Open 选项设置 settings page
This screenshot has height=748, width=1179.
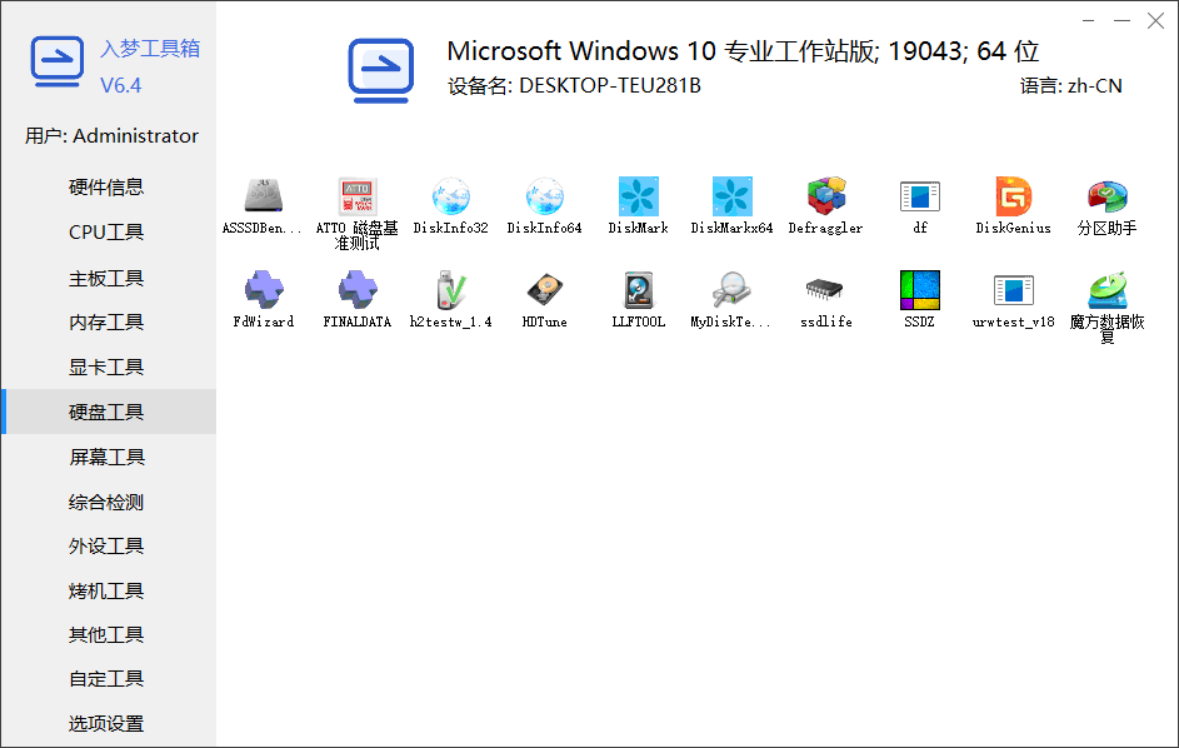(x=106, y=723)
